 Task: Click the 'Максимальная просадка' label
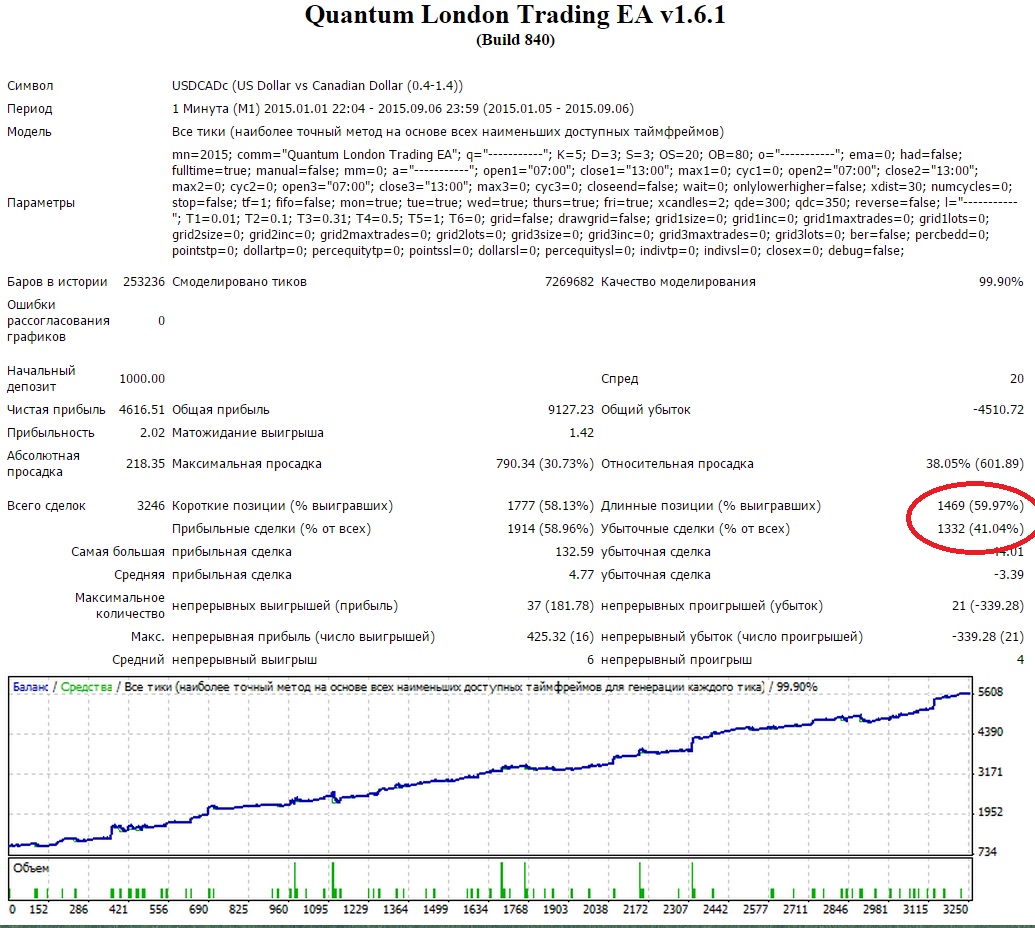click(x=247, y=464)
